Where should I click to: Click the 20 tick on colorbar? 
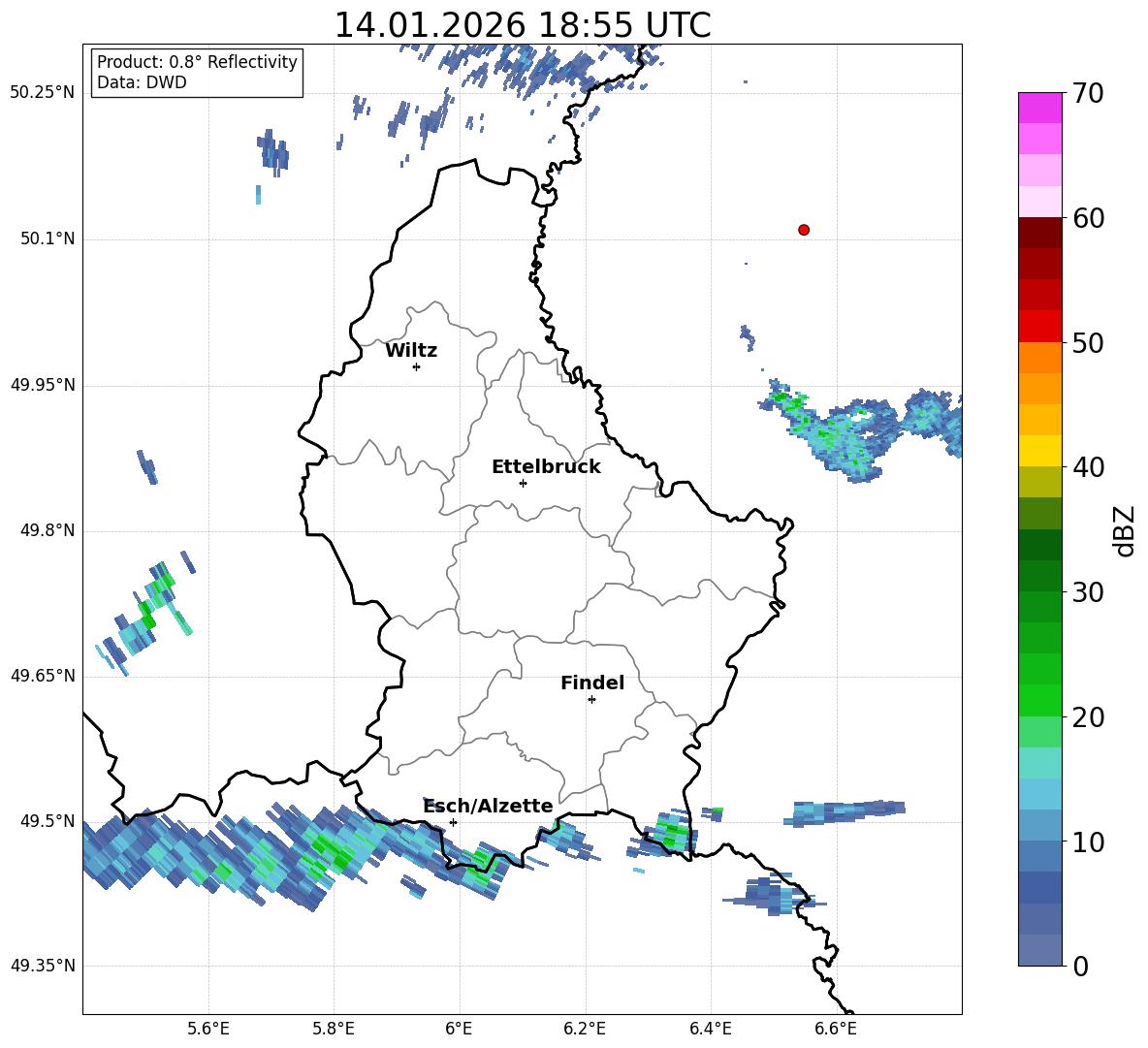(x=1087, y=717)
